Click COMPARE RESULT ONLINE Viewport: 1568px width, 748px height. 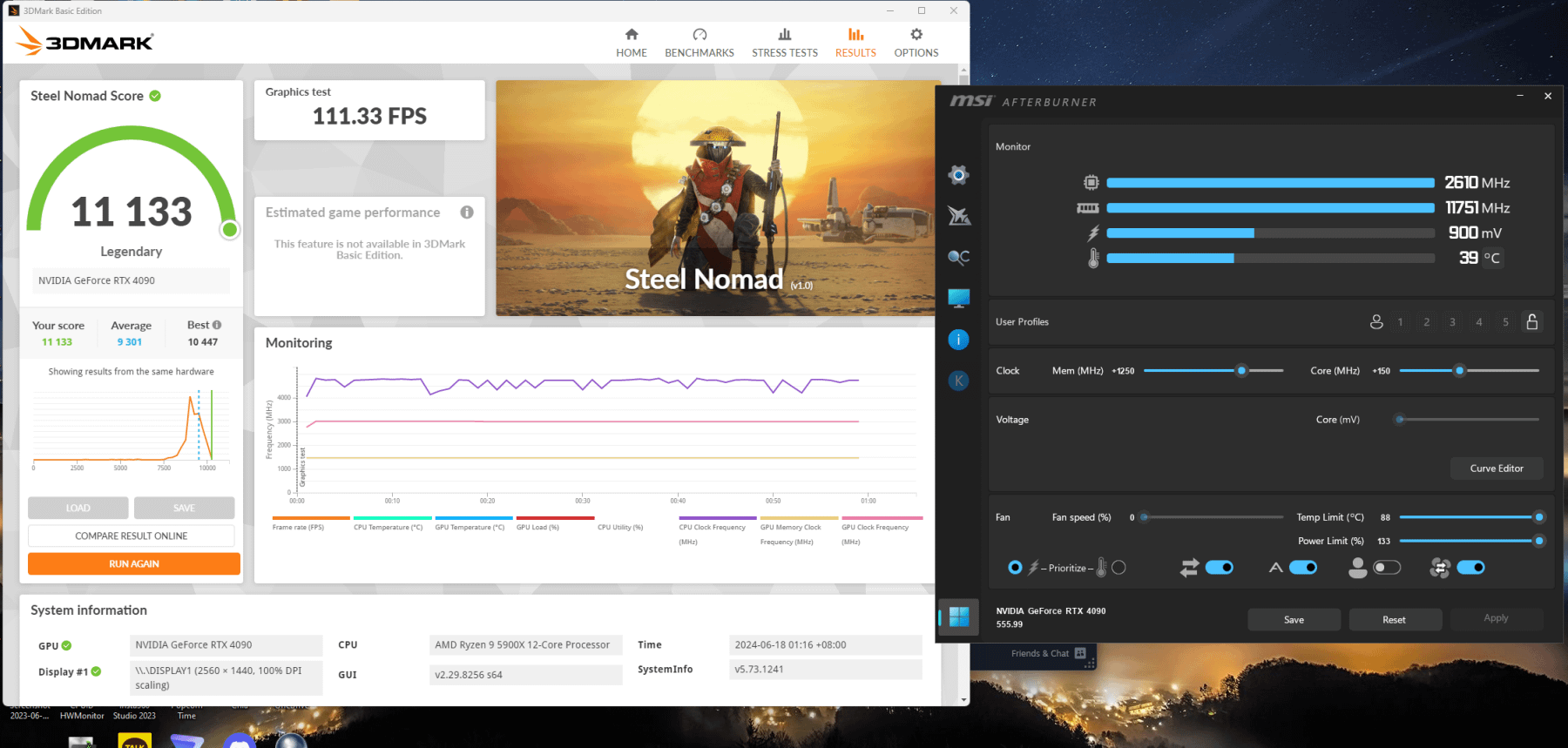[132, 536]
